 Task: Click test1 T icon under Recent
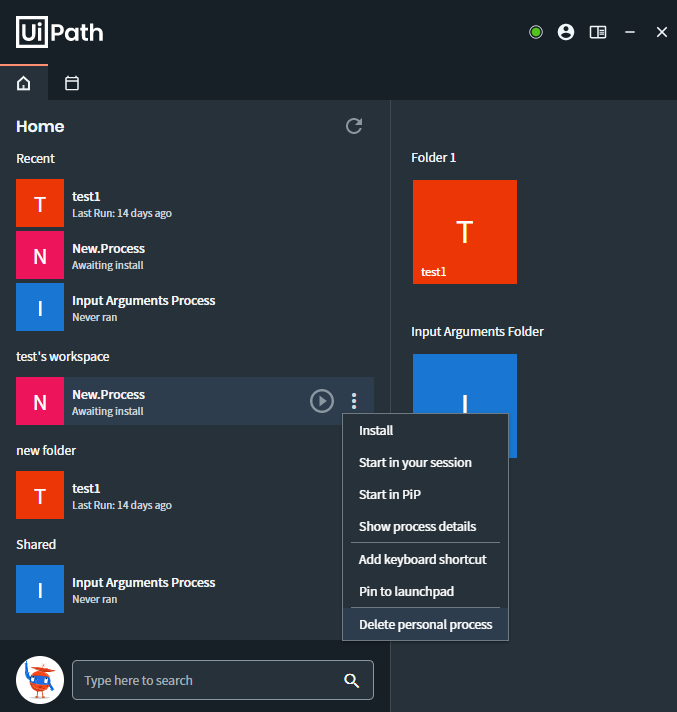40,203
